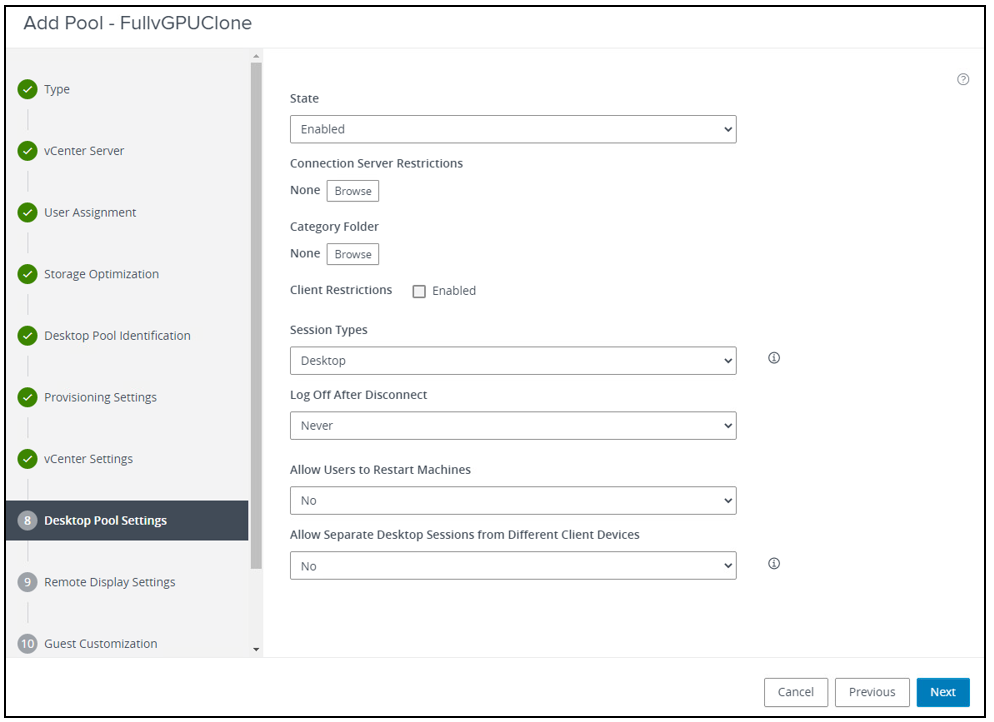Click the numbered circle for Guest Customization
Image resolution: width=994 pixels, height=722 pixels.
27,644
